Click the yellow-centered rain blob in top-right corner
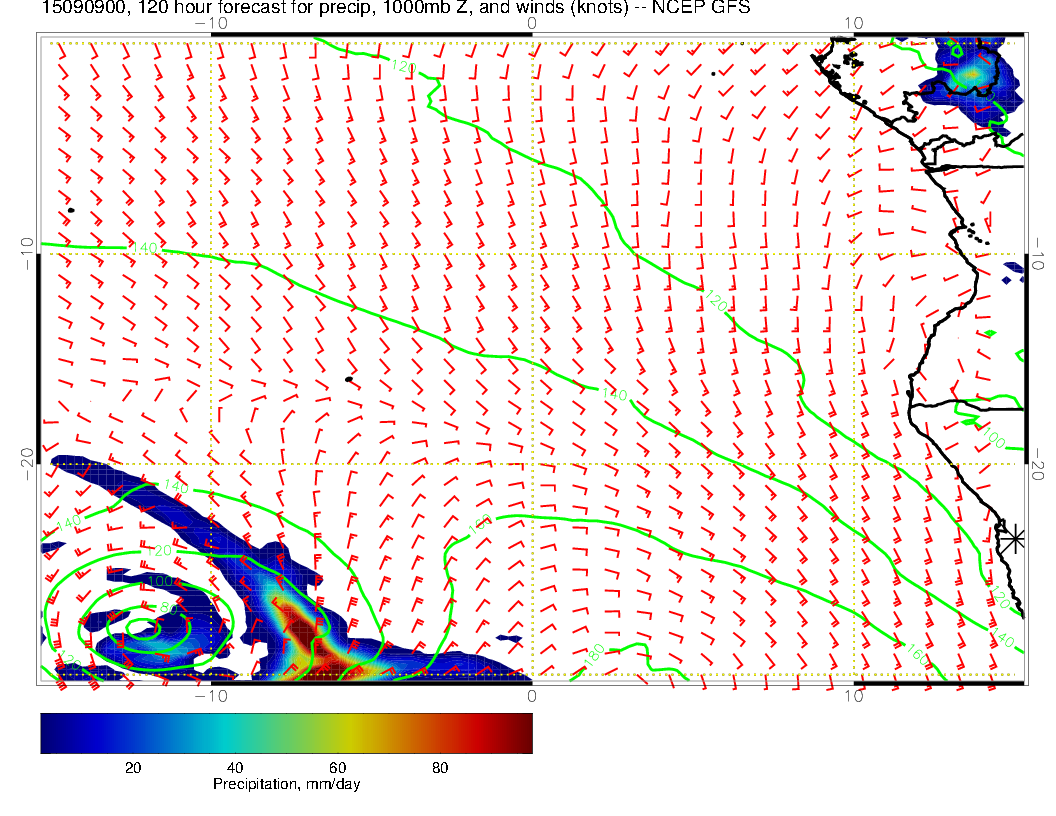 (972, 73)
